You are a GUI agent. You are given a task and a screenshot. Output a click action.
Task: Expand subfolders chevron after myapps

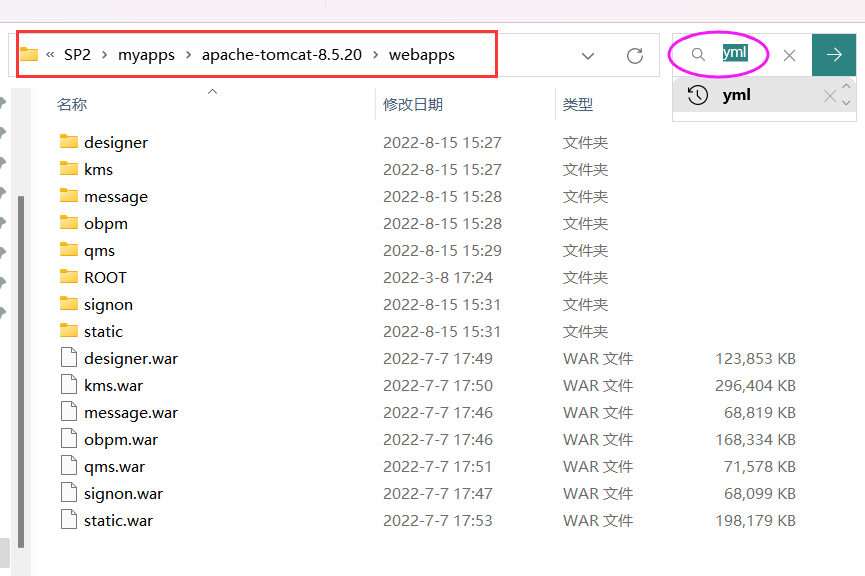click(x=189, y=55)
